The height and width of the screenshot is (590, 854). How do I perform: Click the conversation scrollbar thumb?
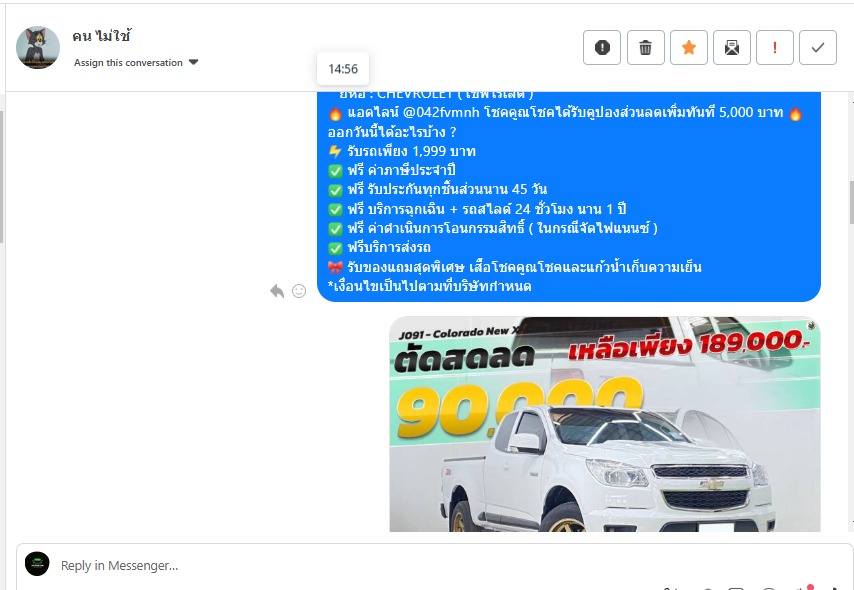(851, 202)
